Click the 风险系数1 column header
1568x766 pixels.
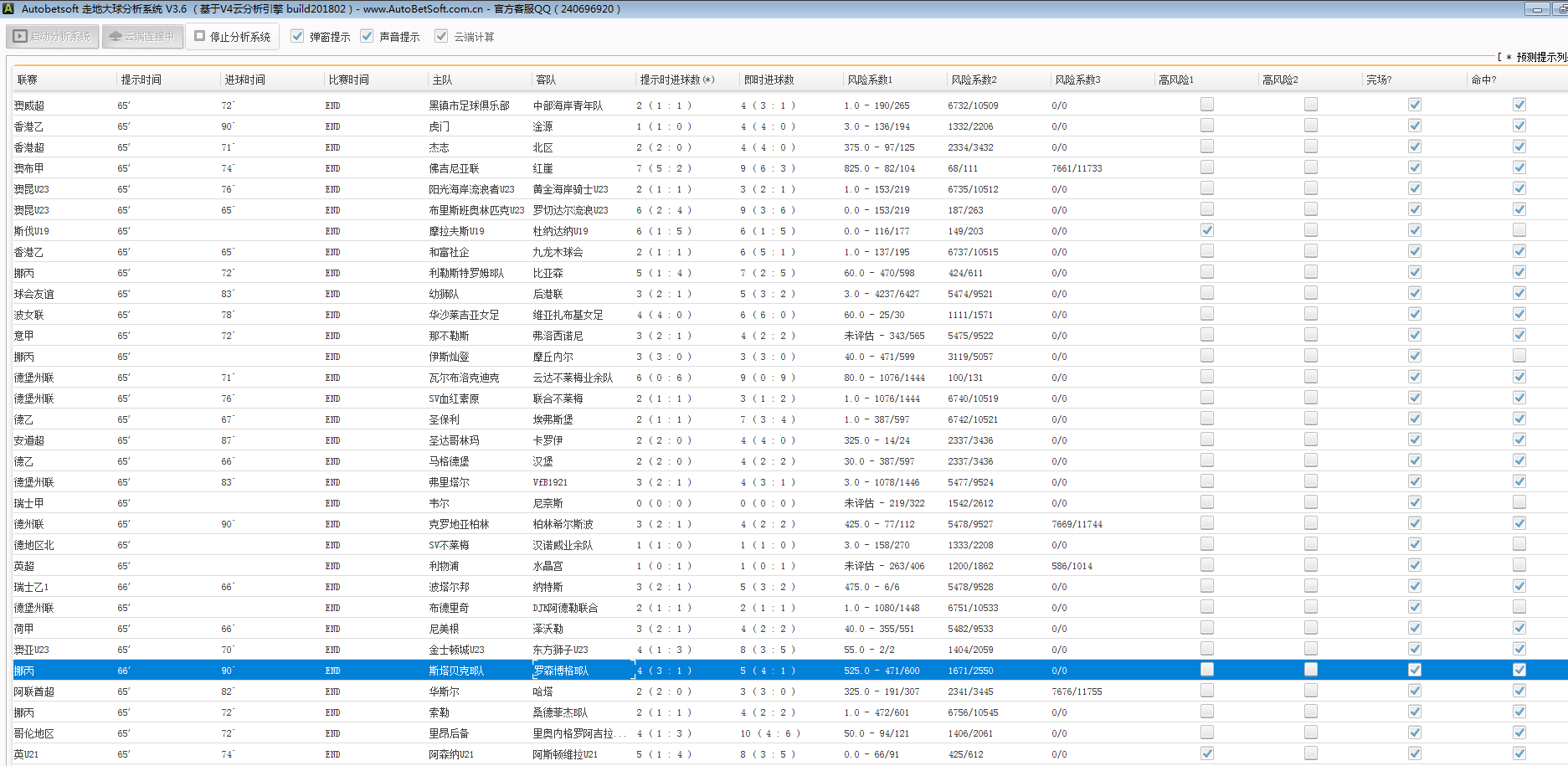coord(870,80)
